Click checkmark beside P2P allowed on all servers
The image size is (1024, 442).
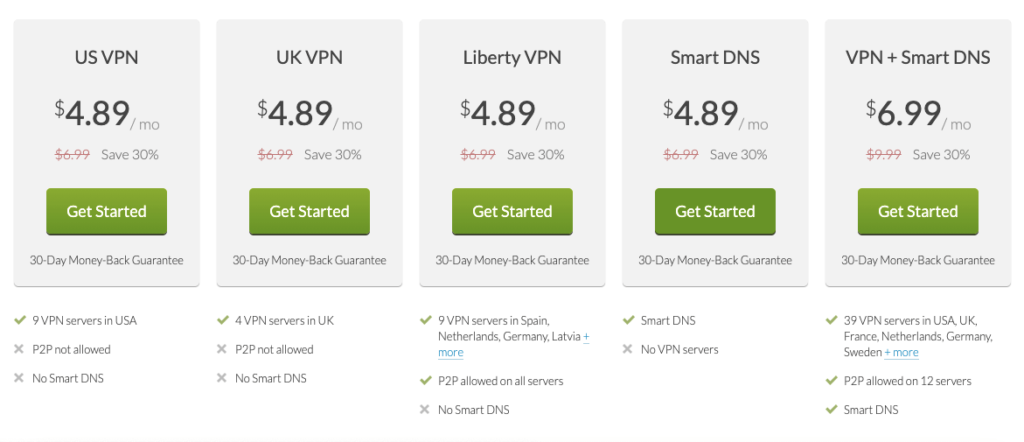(x=425, y=381)
